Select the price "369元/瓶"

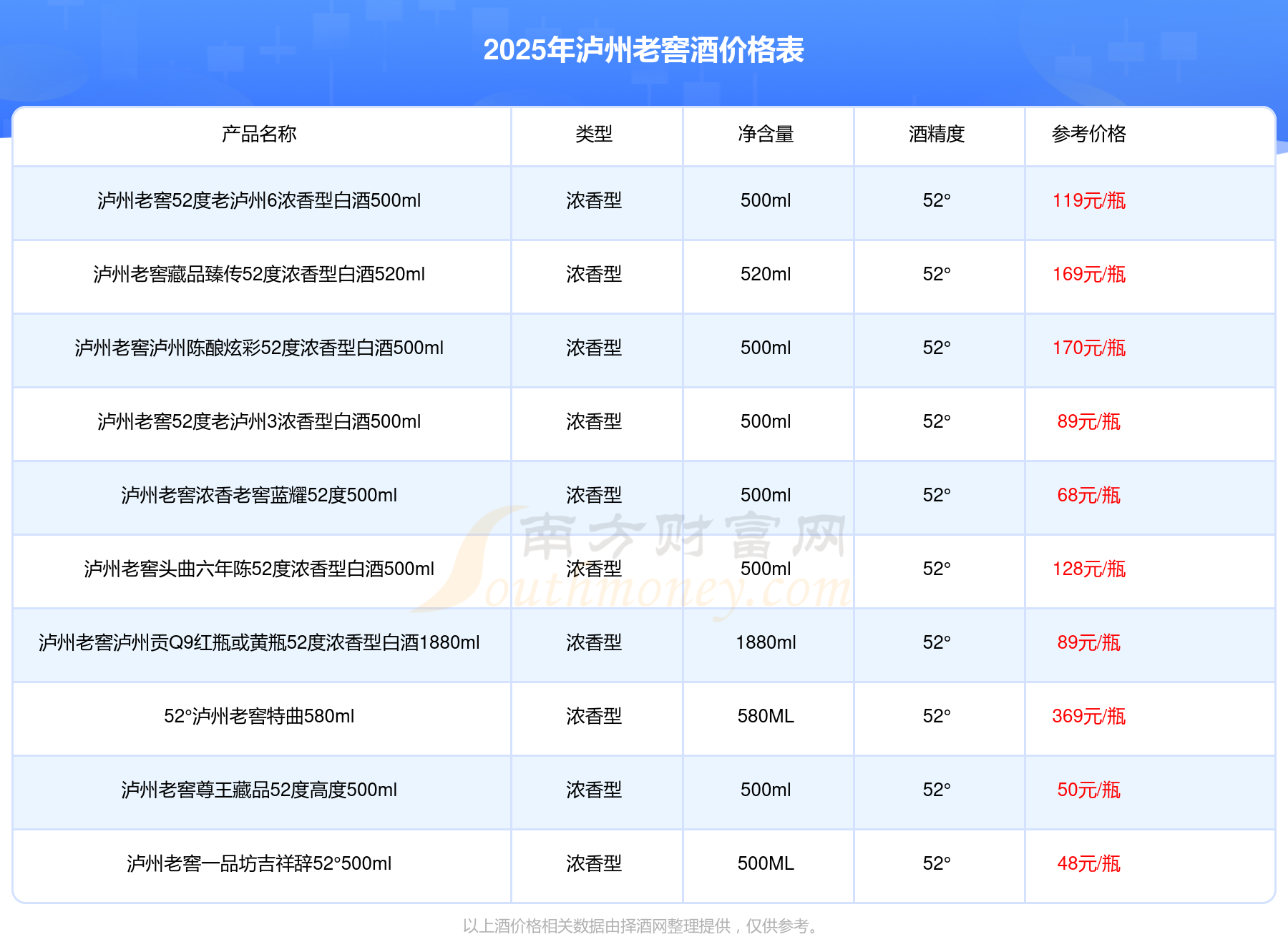1089,716
